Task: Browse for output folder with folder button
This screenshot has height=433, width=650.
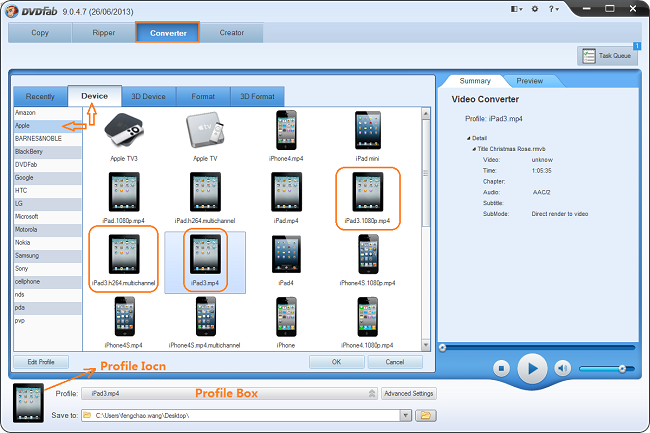Action: pos(426,415)
